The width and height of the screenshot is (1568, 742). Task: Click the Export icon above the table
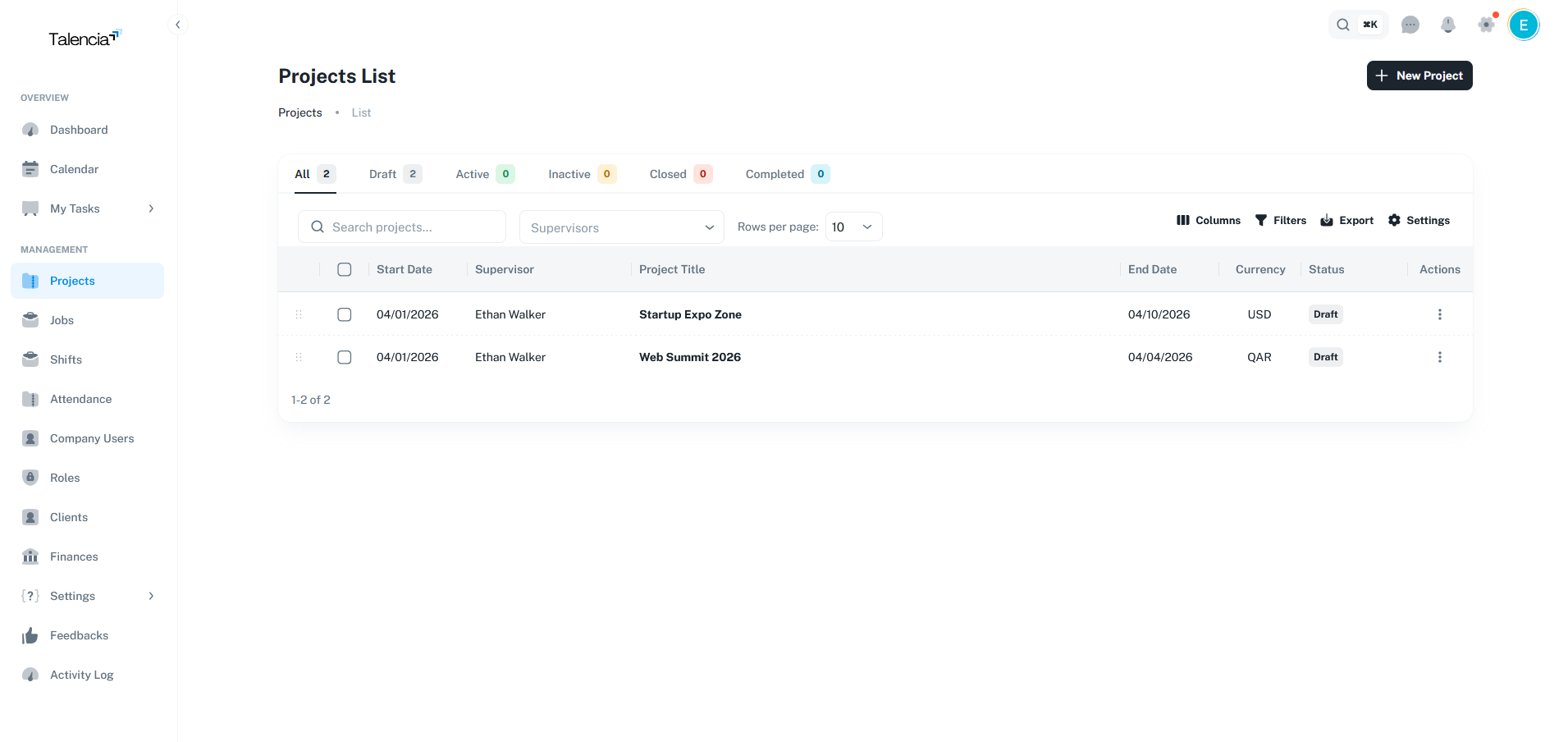[x=1329, y=220]
